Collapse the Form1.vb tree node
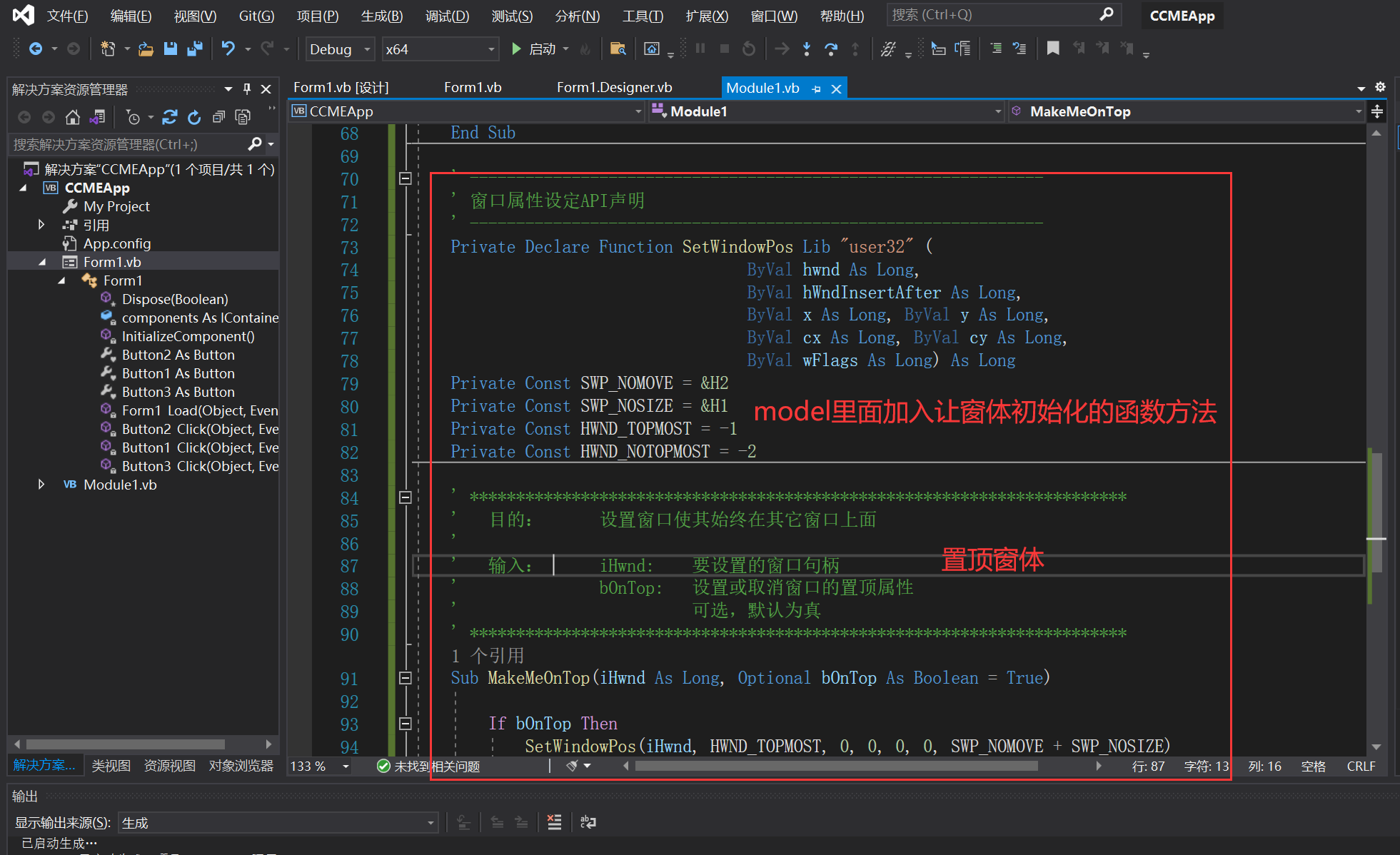 pyautogui.click(x=41, y=262)
